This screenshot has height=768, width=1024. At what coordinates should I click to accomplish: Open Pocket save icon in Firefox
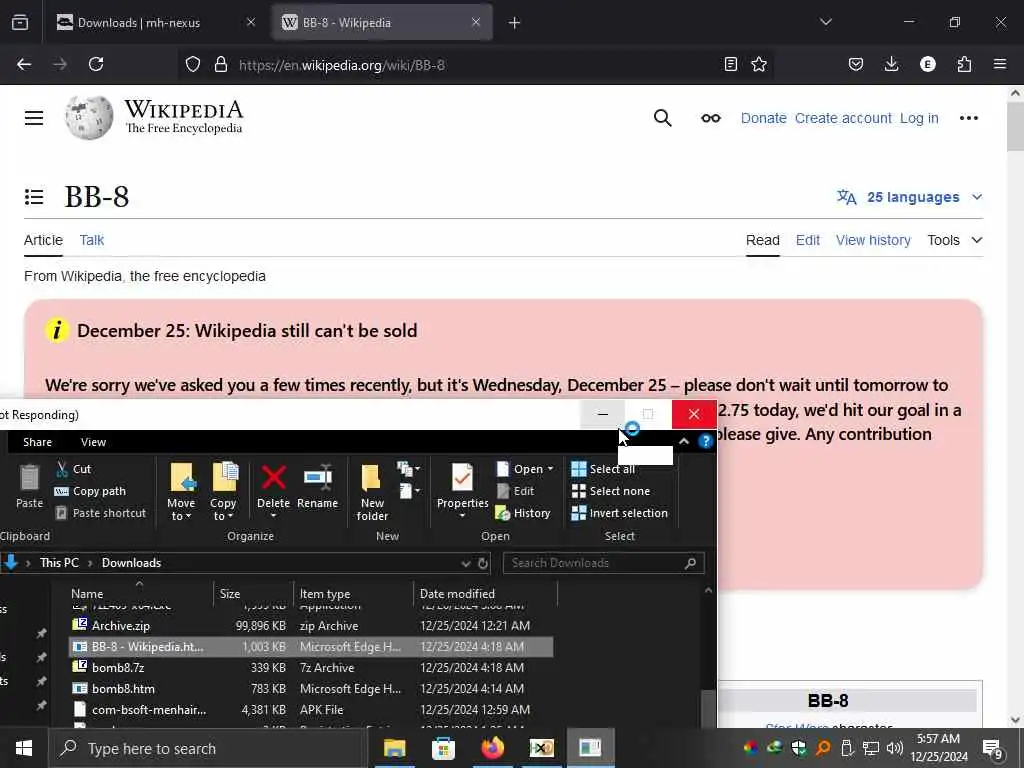[x=856, y=64]
